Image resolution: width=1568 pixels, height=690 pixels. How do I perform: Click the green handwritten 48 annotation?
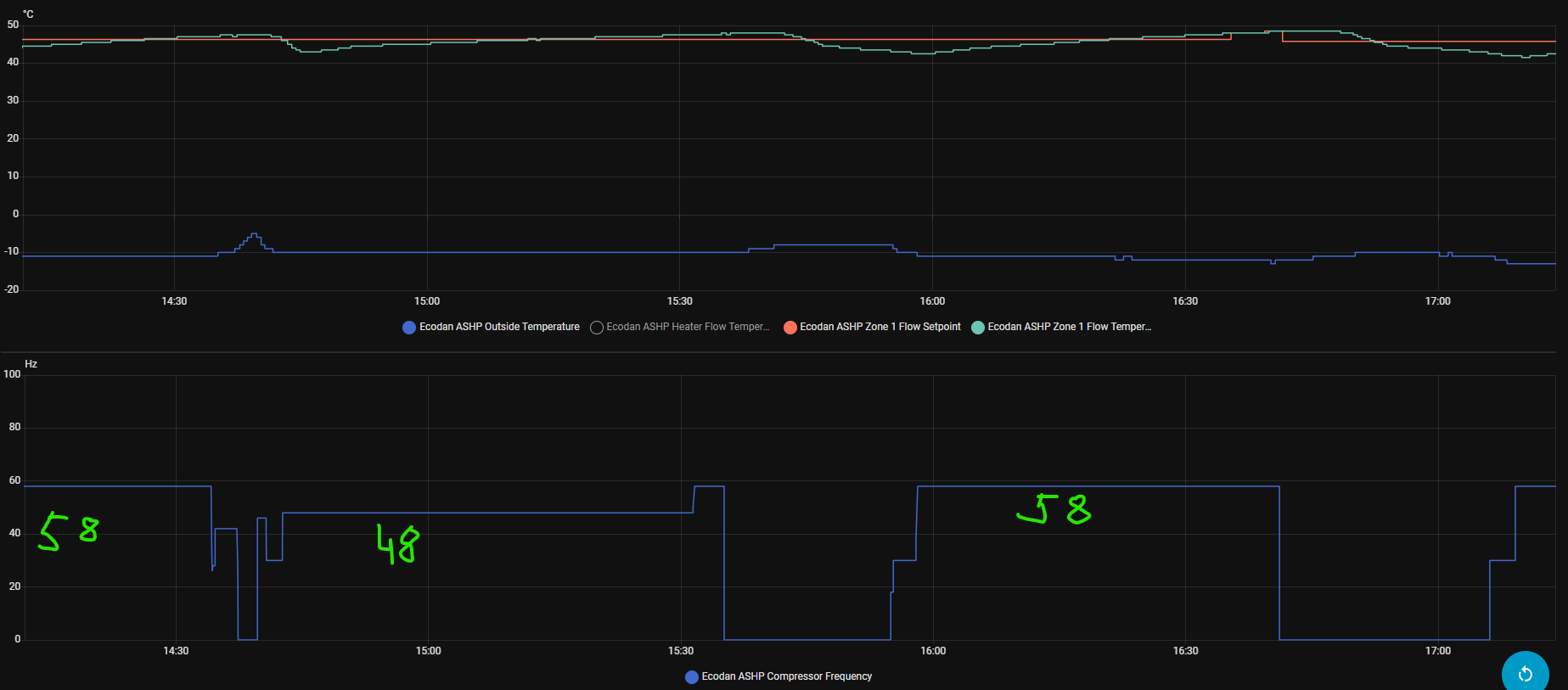point(398,544)
